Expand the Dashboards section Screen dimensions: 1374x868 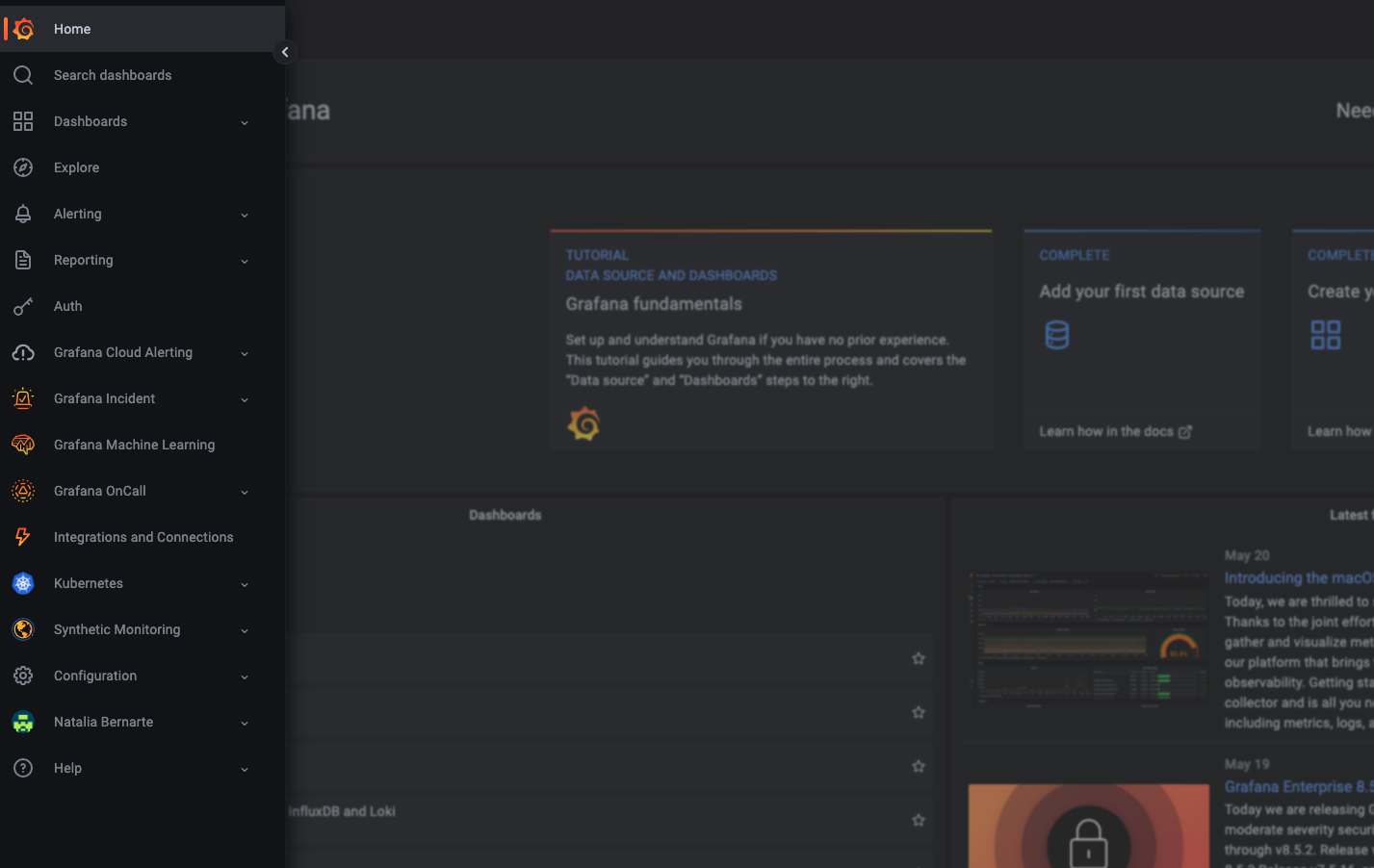point(244,122)
